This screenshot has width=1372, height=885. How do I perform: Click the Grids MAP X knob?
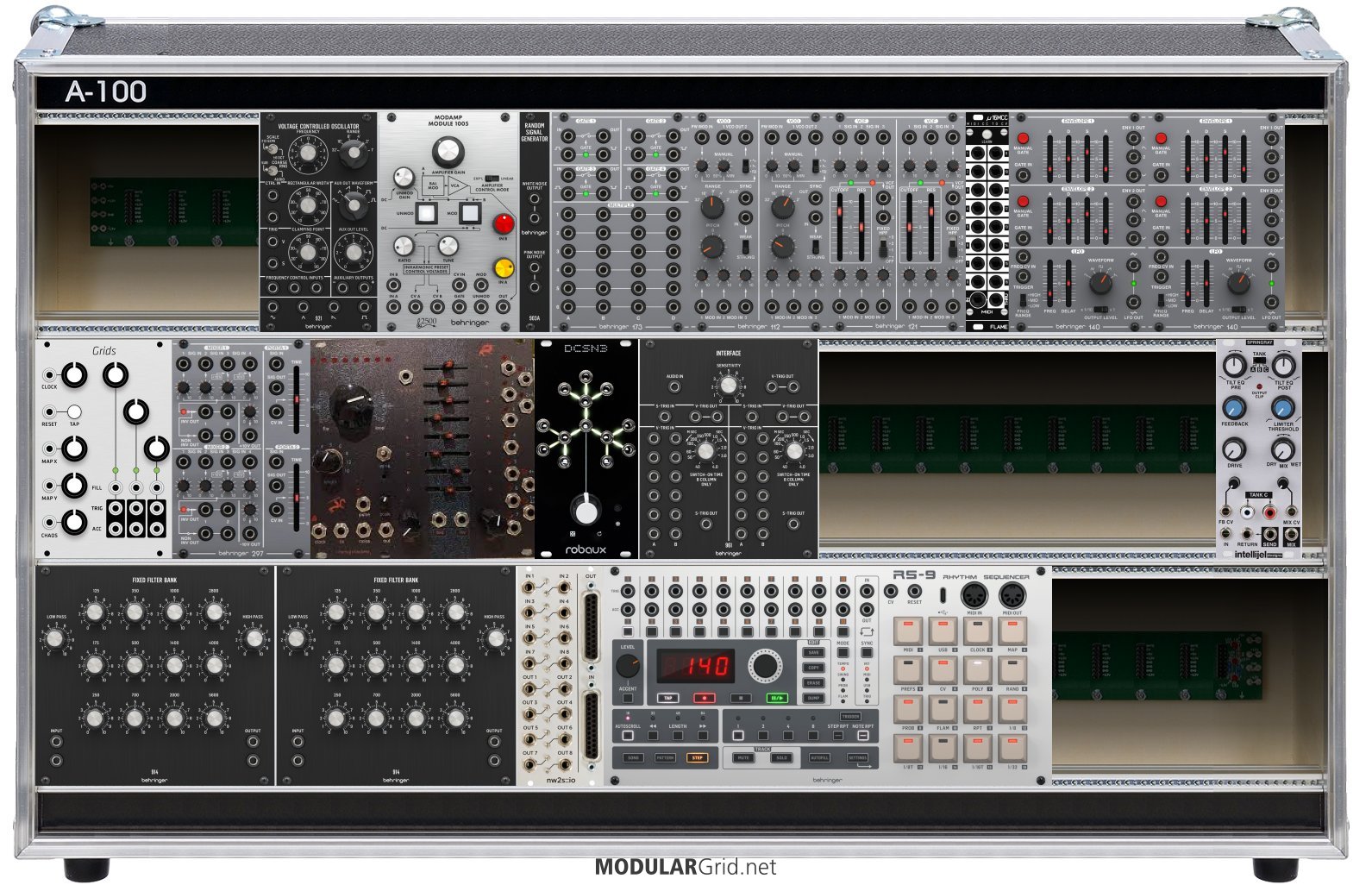point(74,449)
